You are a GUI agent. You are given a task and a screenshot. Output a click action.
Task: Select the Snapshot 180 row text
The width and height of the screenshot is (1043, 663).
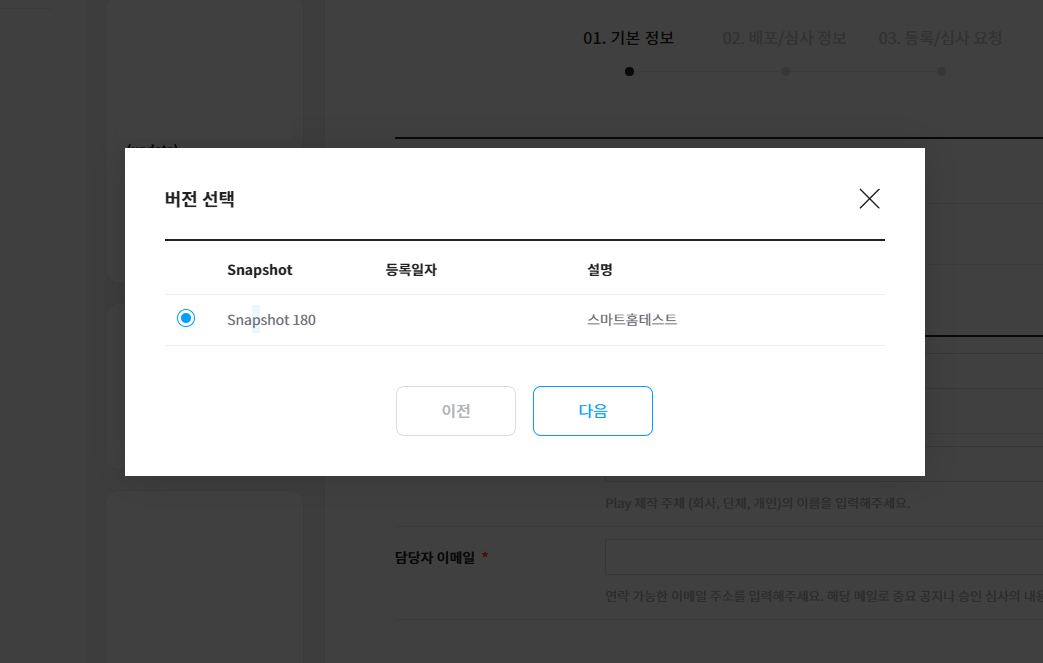point(271,320)
